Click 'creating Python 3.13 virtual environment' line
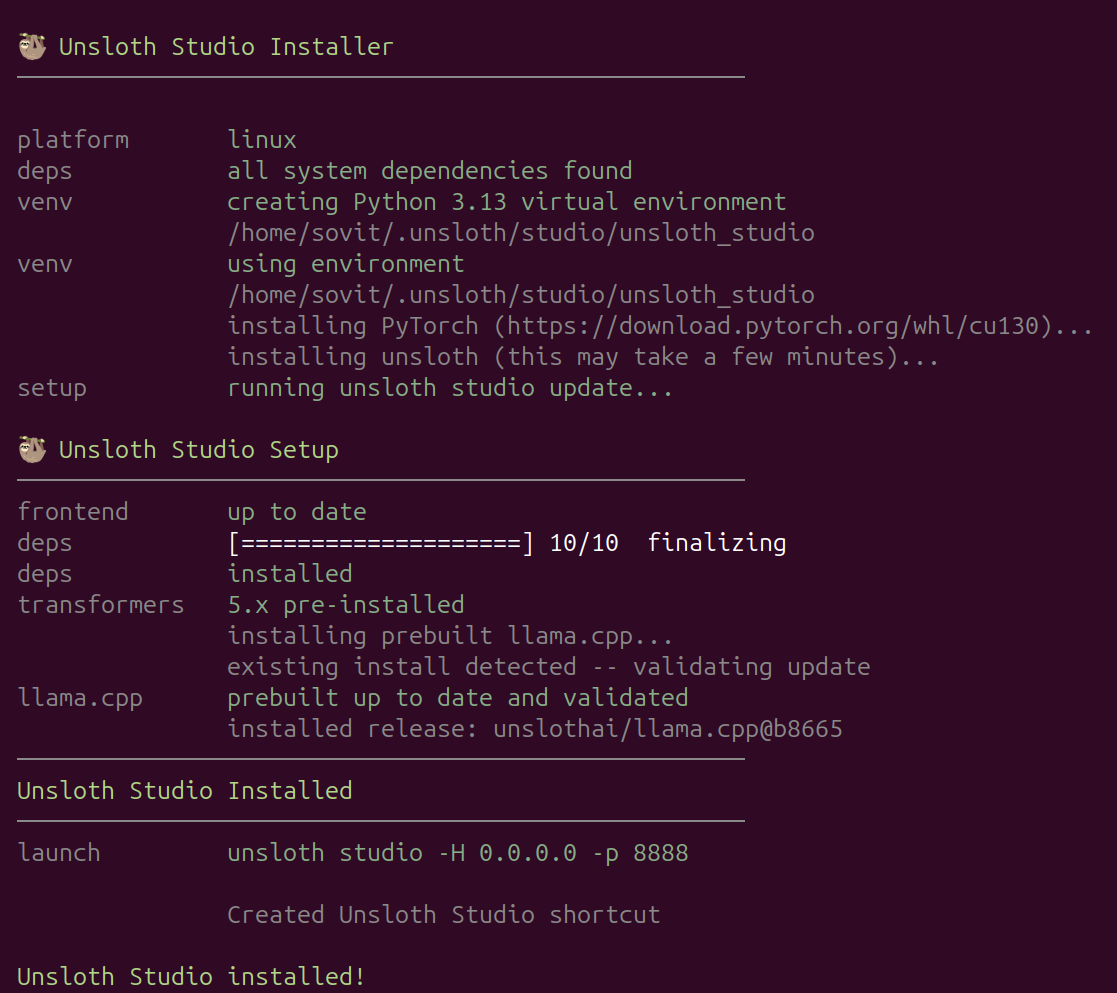This screenshot has width=1117, height=993. [506, 202]
